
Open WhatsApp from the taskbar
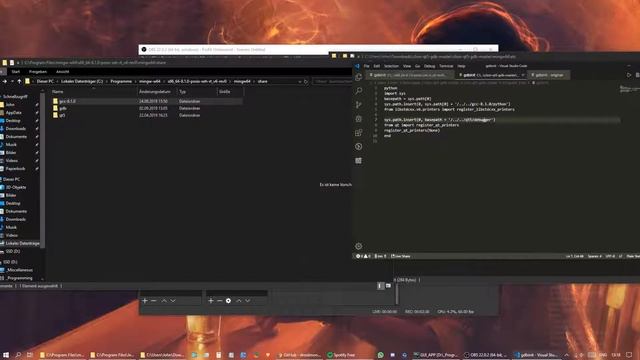pyautogui.click(x=381, y=355)
